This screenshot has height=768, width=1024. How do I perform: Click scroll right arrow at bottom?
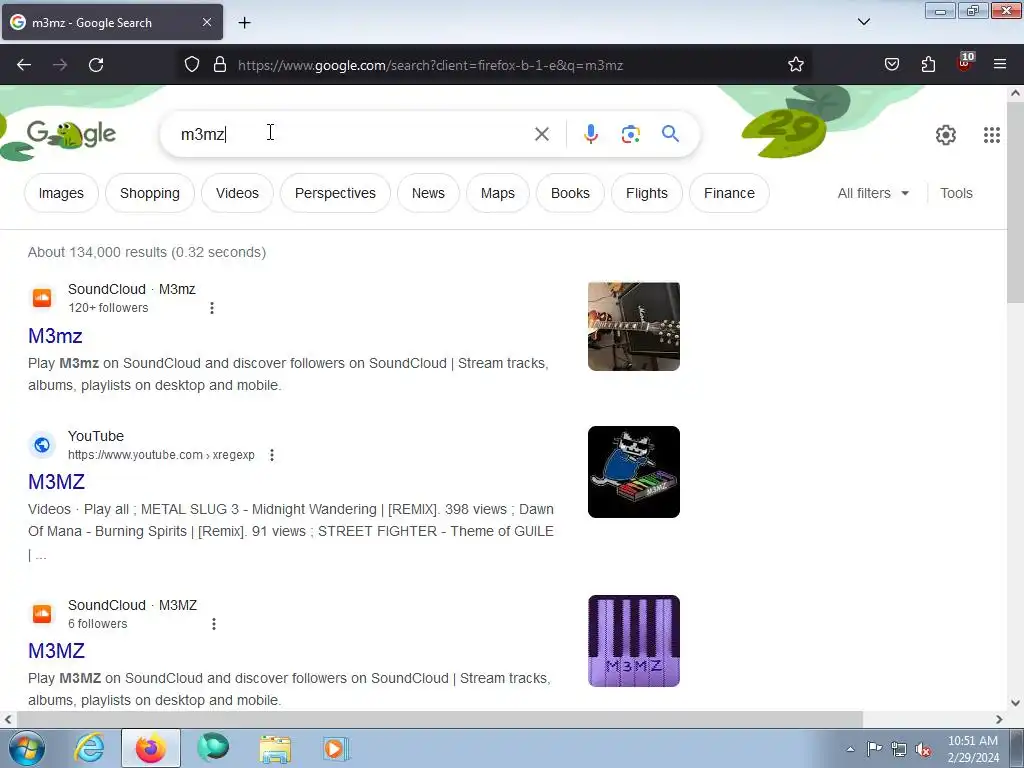pos(999,719)
